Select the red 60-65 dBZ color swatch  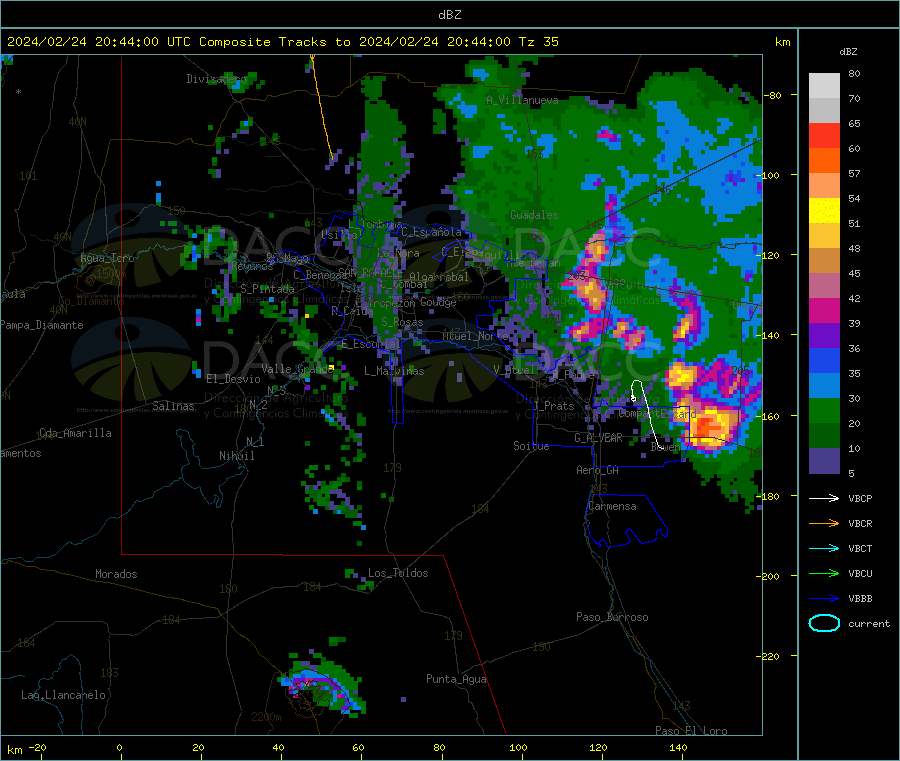[x=824, y=135]
